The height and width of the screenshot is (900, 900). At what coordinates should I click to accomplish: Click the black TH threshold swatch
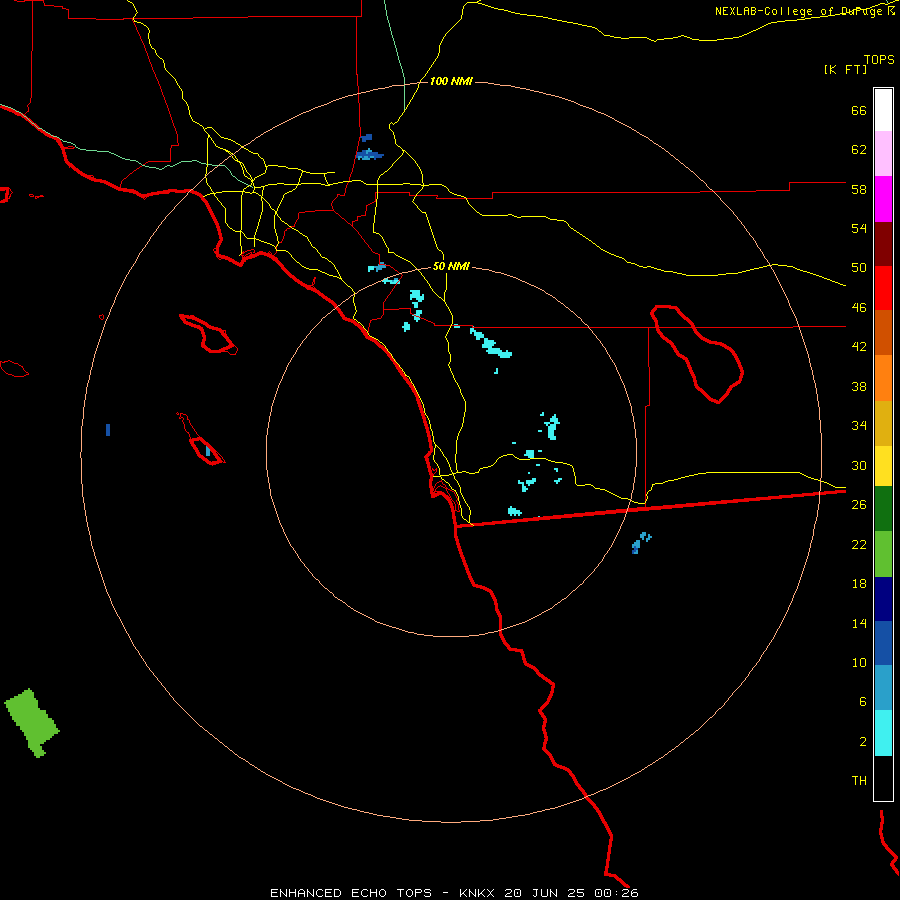pos(883,778)
